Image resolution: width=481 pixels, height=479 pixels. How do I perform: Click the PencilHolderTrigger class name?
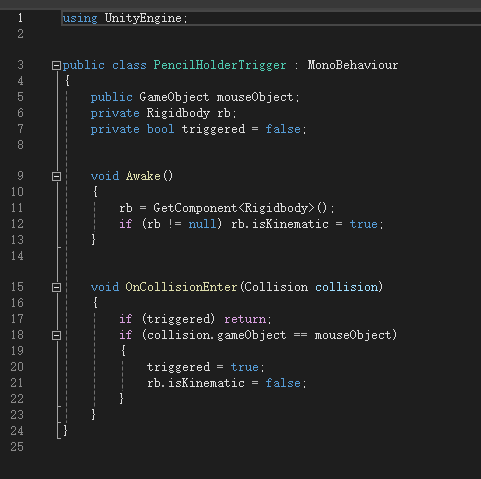click(220, 65)
